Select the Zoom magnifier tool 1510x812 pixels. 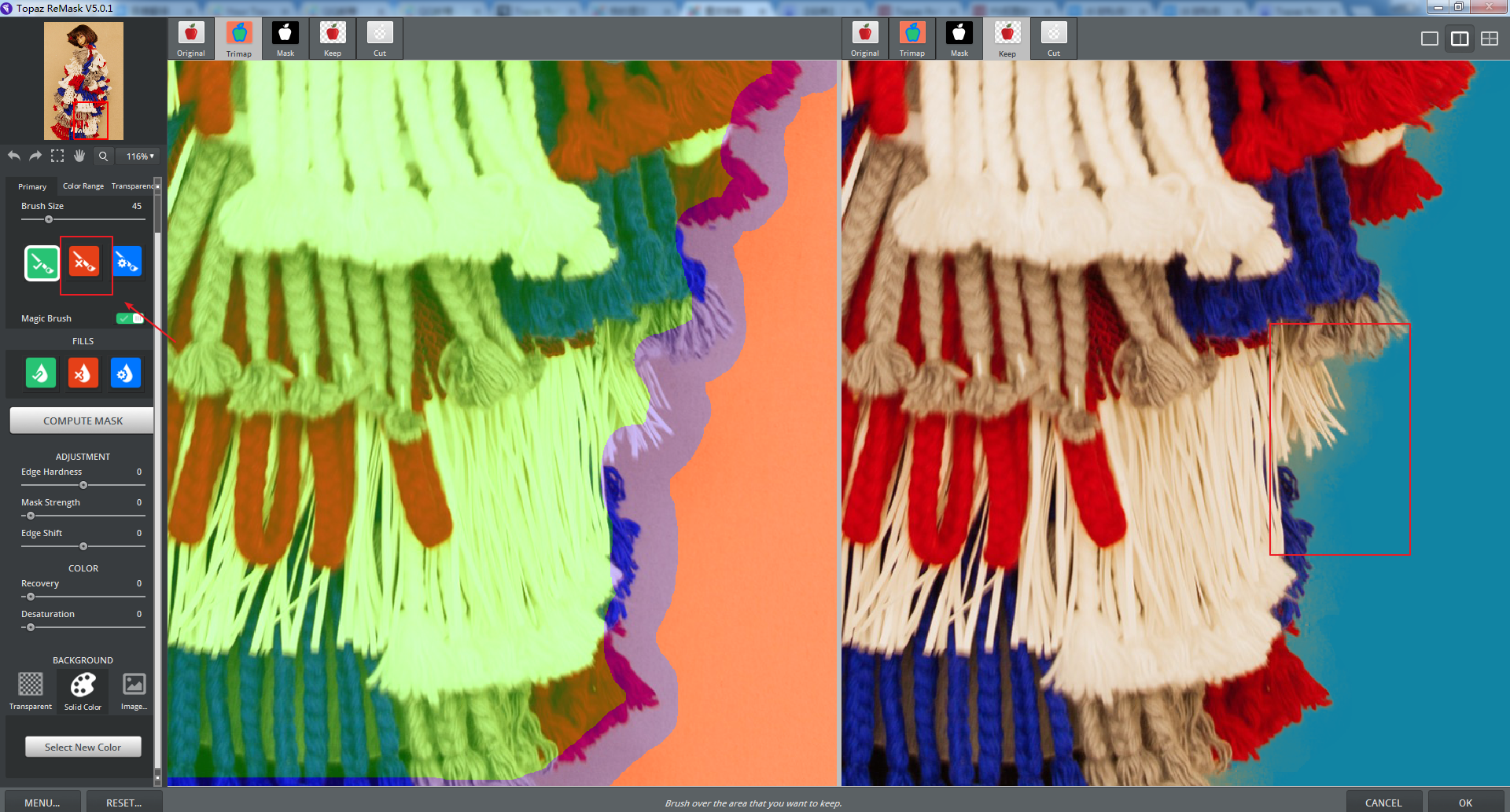[x=103, y=156]
